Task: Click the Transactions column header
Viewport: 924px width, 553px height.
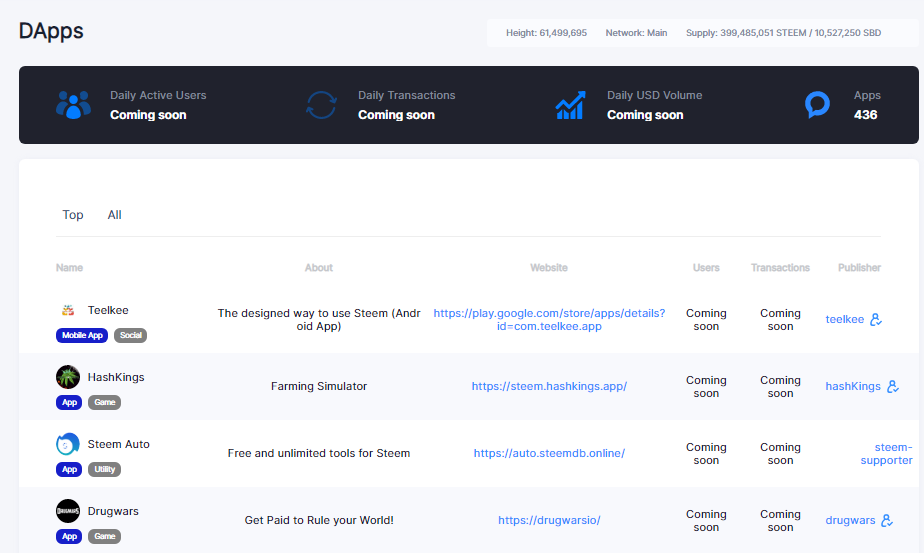Action: 780,268
